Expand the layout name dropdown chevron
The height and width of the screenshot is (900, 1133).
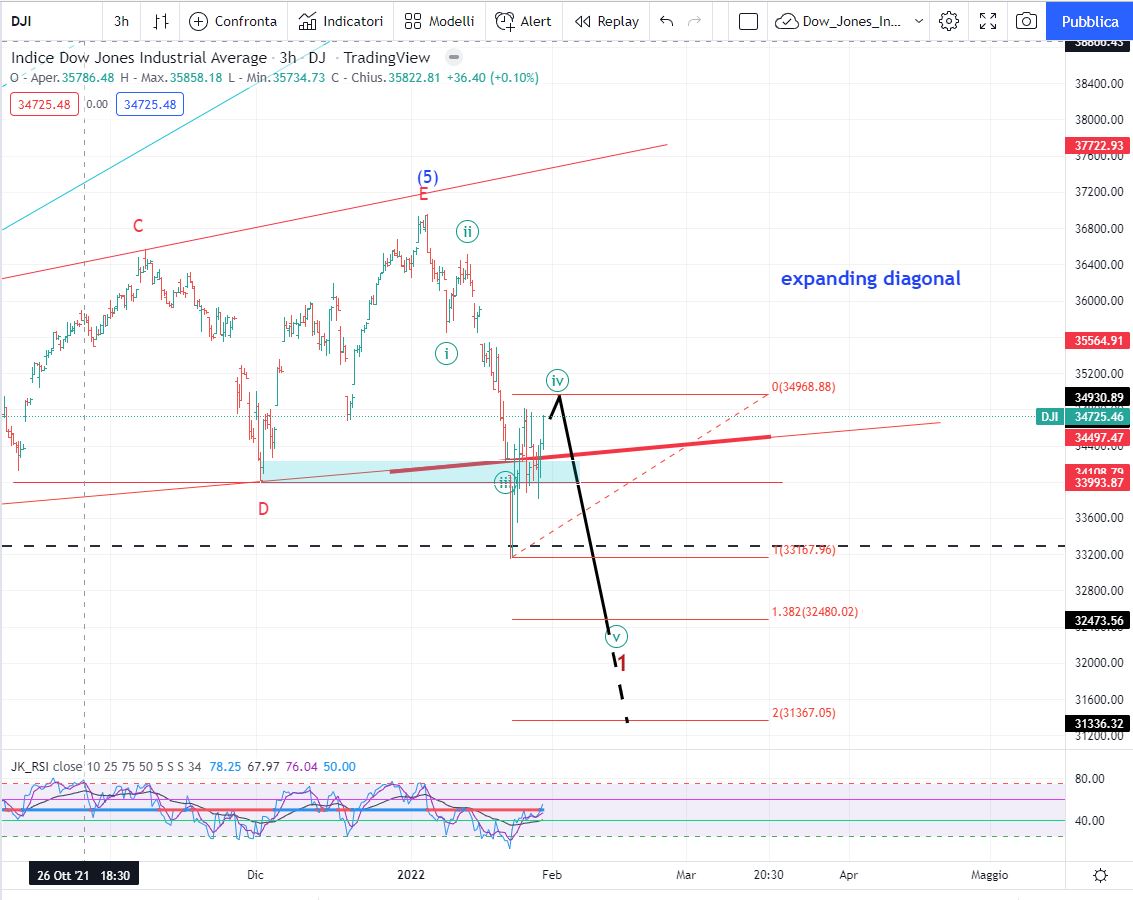pos(918,22)
